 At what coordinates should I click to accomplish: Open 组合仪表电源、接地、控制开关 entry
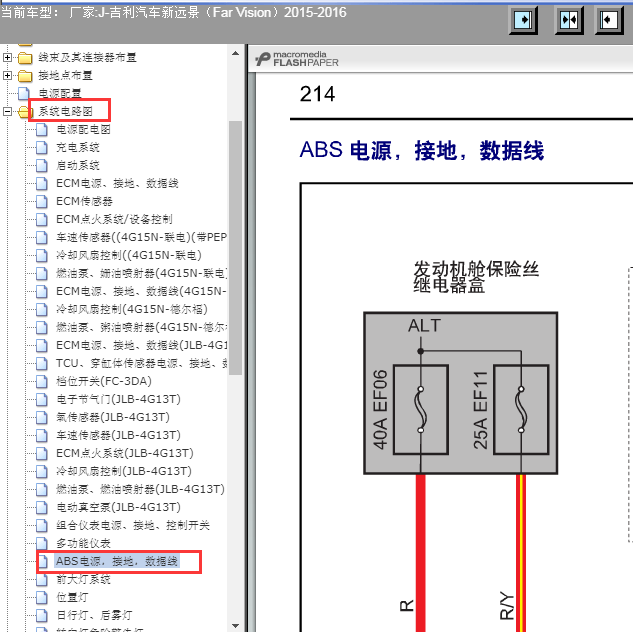pyautogui.click(x=133, y=525)
